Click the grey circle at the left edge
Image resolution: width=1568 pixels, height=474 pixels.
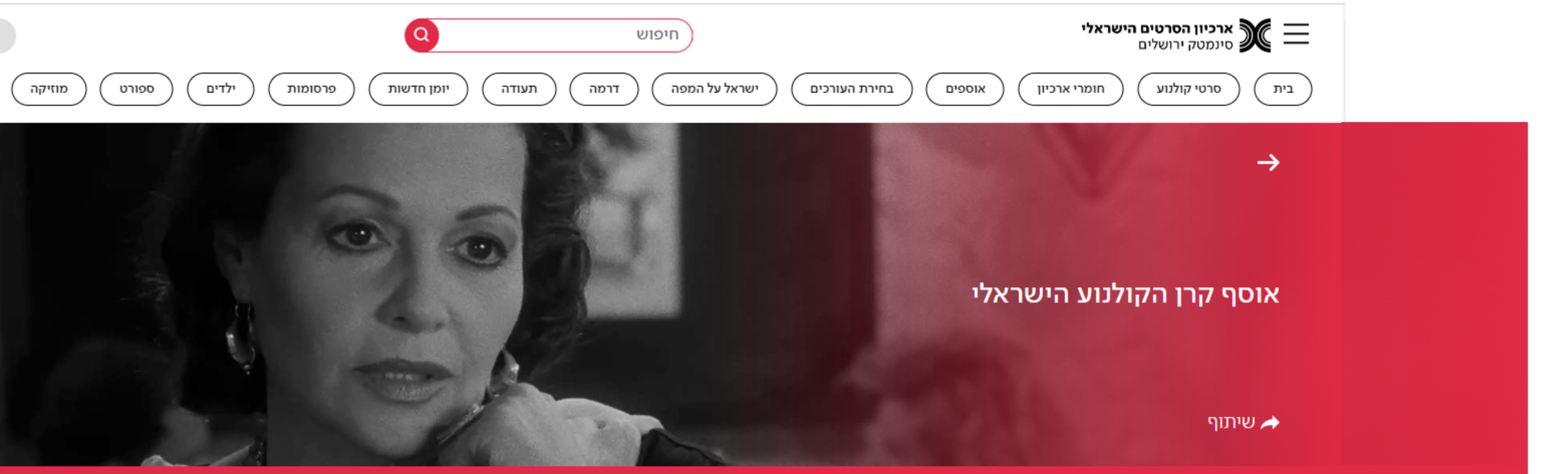pos(6,36)
